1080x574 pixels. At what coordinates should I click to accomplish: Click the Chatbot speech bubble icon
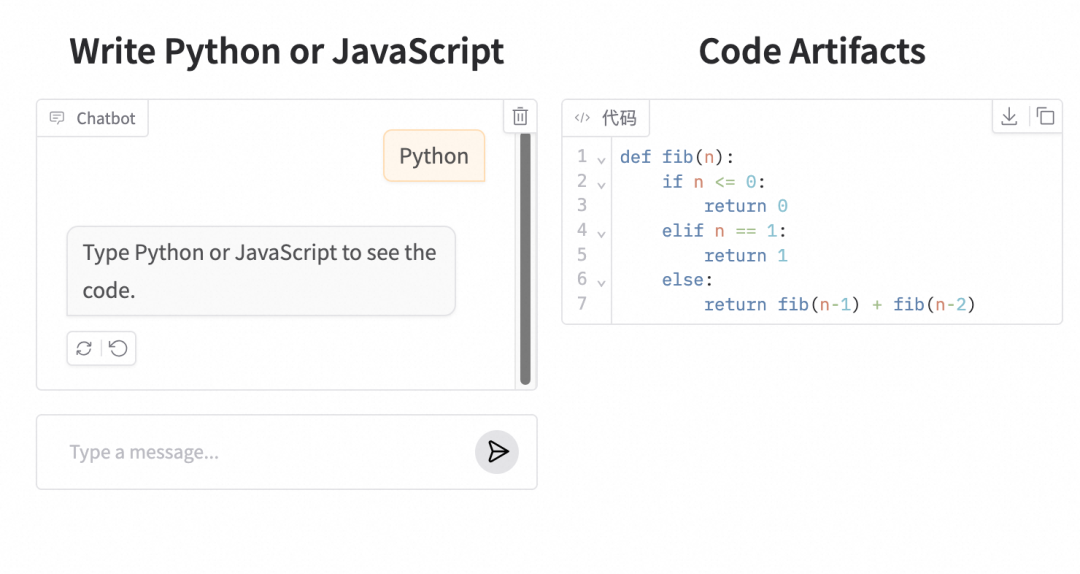[x=57, y=118]
